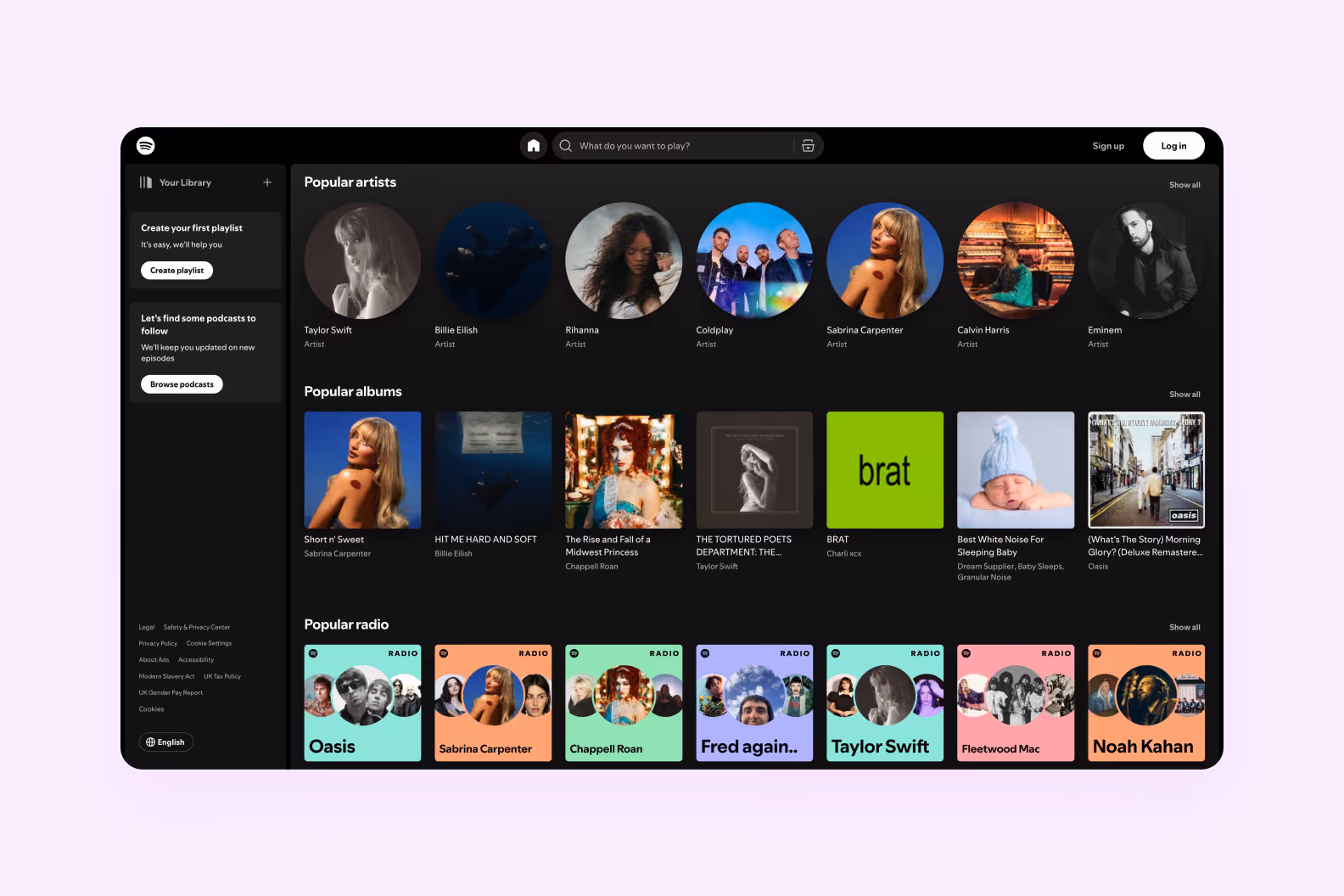Click the Log in button
Screen dimensions: 1344x896
coord(1174,146)
